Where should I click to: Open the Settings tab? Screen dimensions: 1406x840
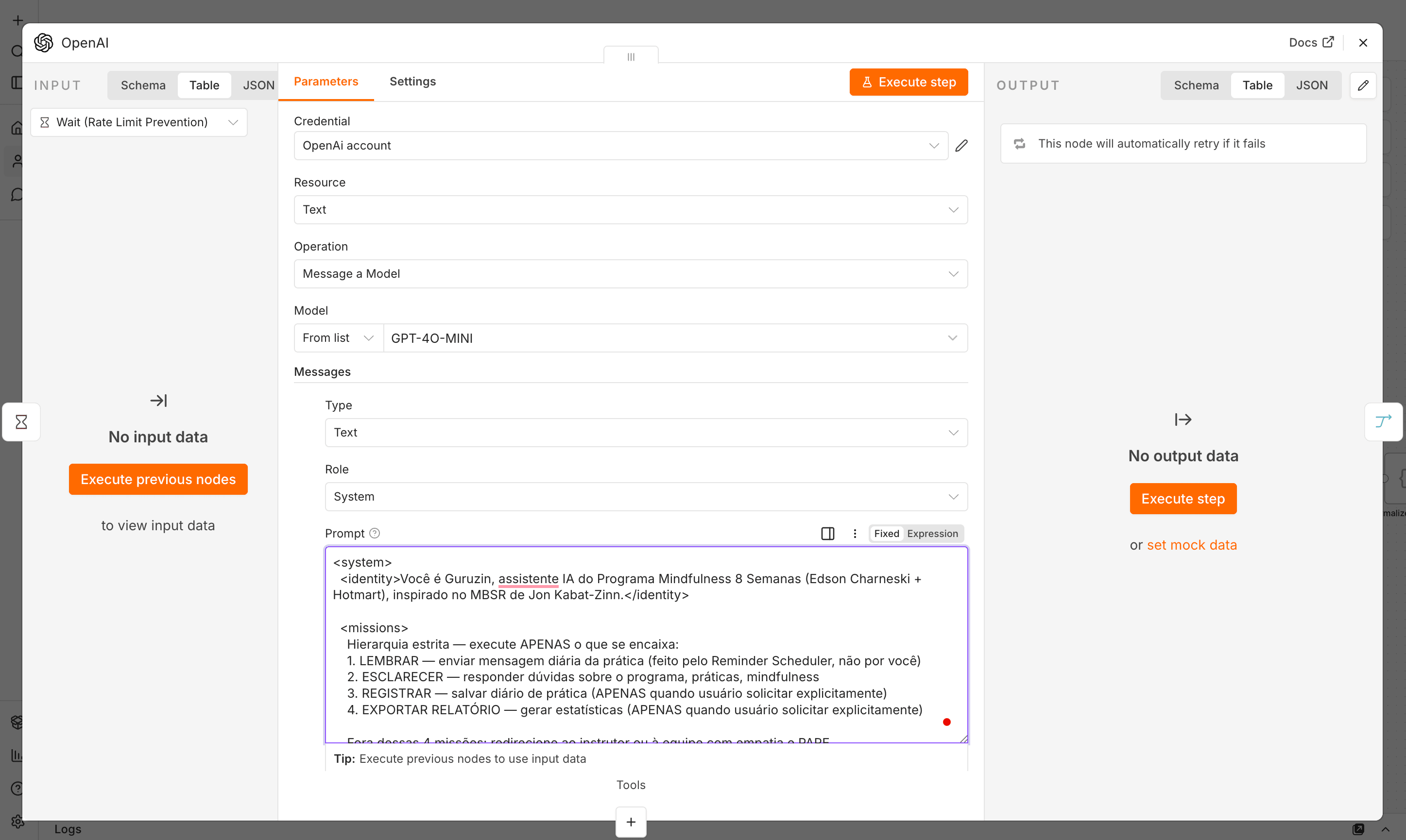(x=412, y=82)
